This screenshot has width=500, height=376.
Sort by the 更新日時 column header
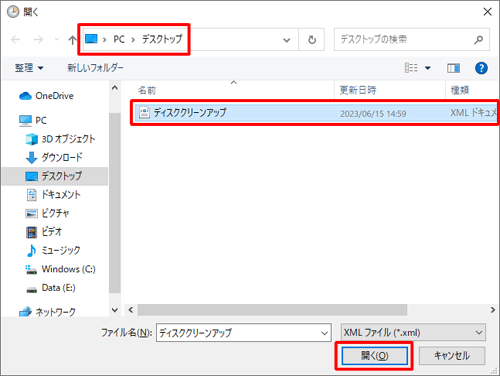click(358, 90)
